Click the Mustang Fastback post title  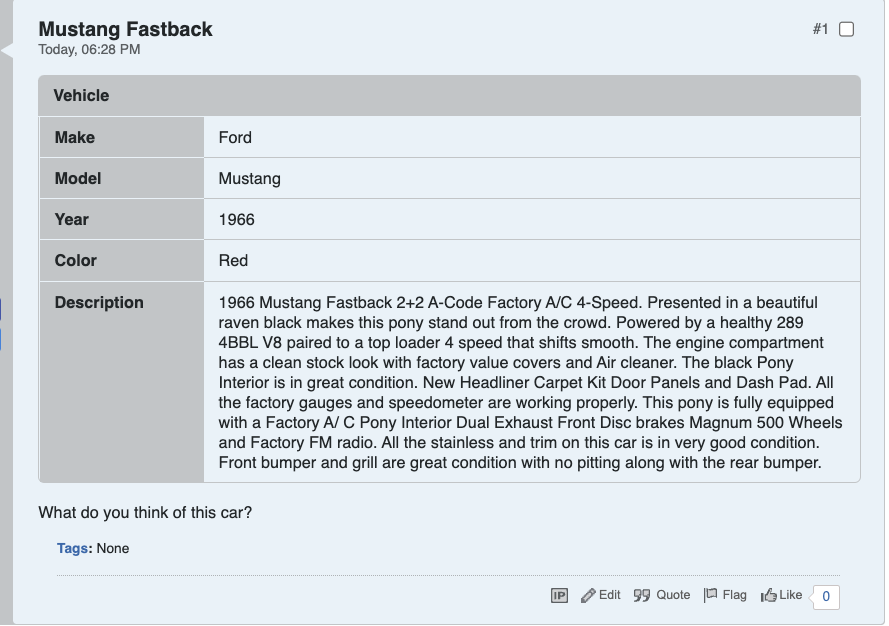[x=125, y=29]
